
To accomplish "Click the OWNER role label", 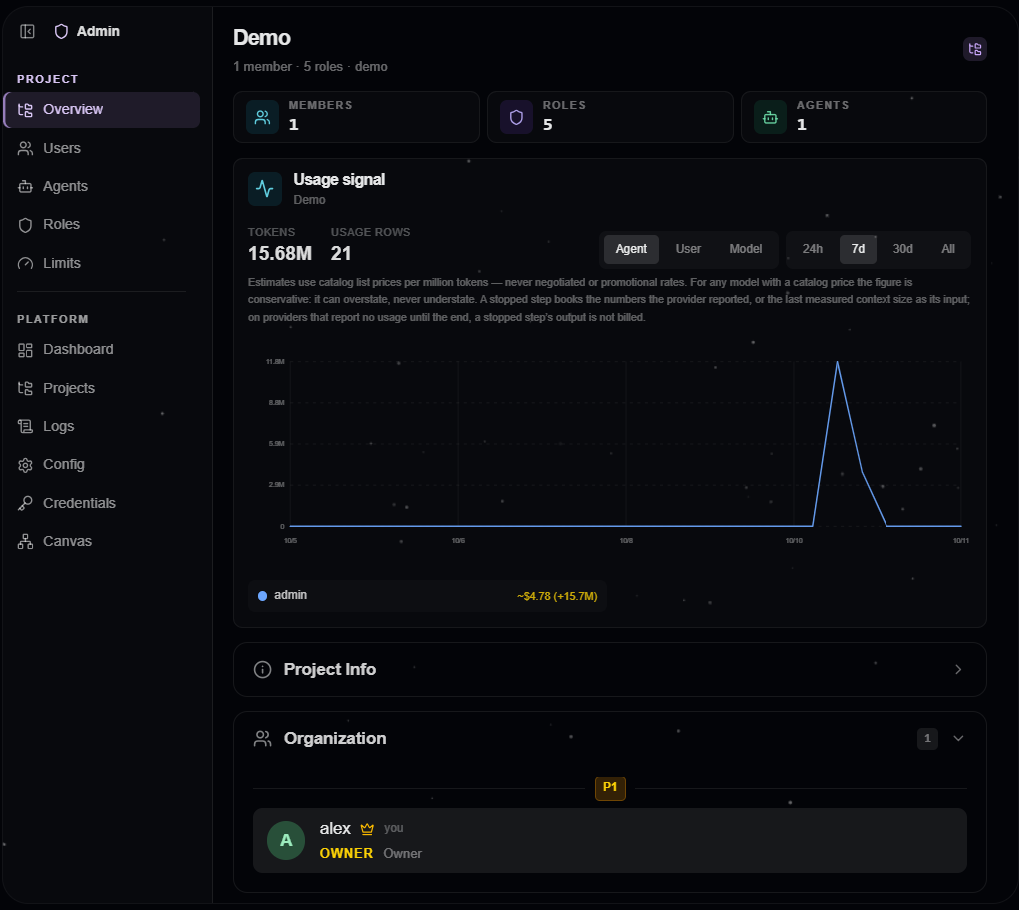I will (x=346, y=853).
